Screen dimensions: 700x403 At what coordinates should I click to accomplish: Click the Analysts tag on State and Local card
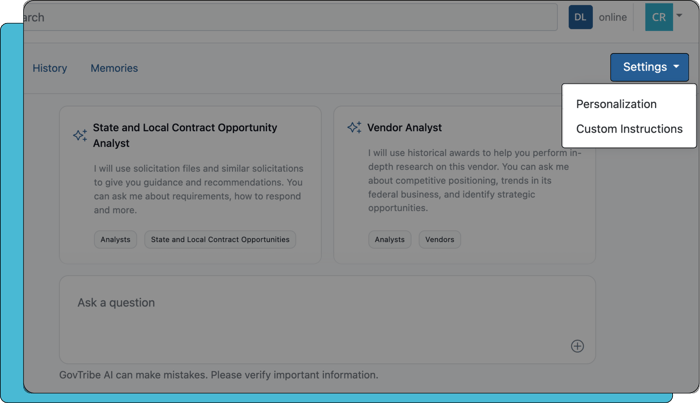pyautogui.click(x=115, y=240)
